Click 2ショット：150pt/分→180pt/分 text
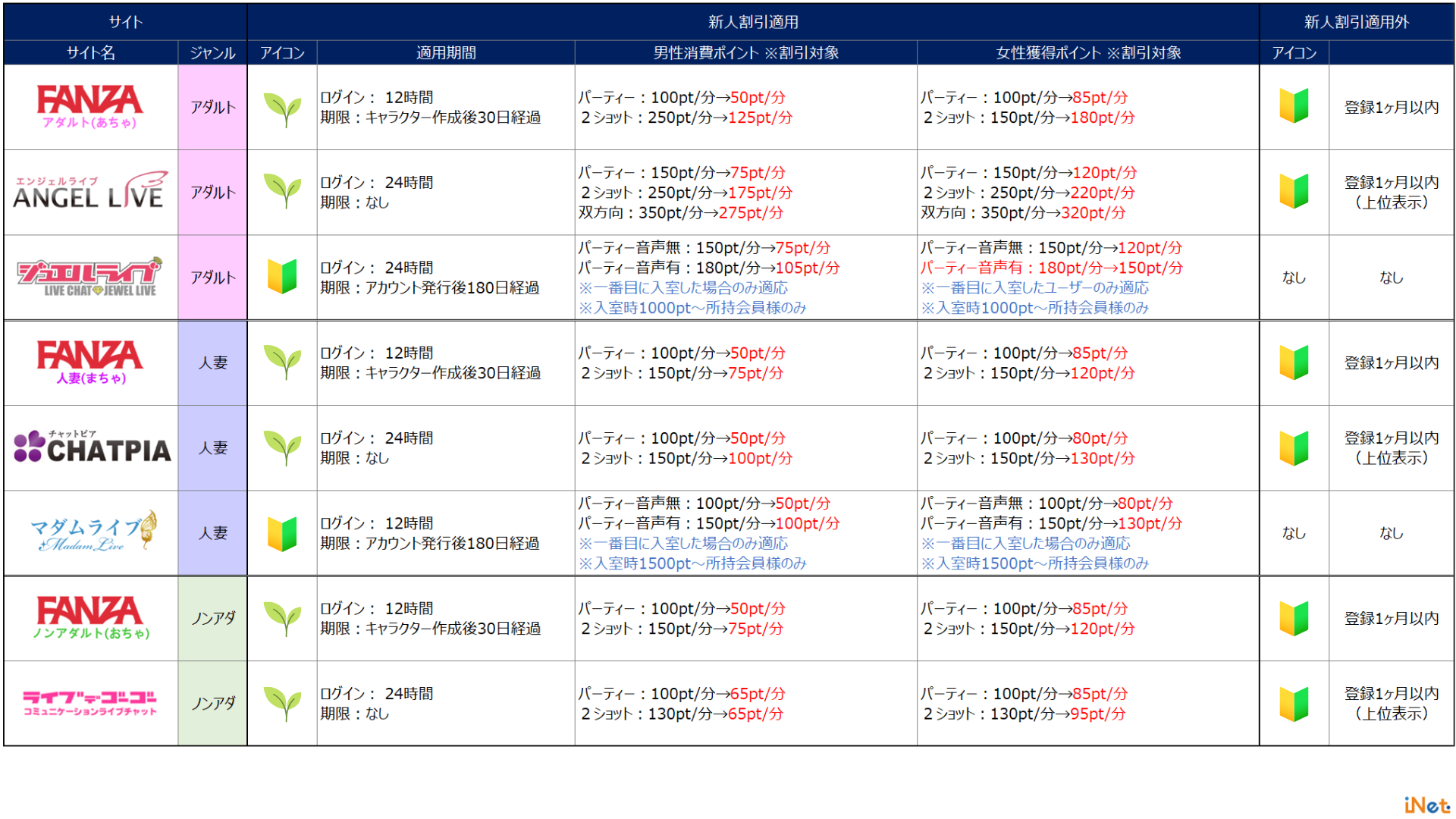This screenshot has height=819, width=1456. [x=1028, y=117]
